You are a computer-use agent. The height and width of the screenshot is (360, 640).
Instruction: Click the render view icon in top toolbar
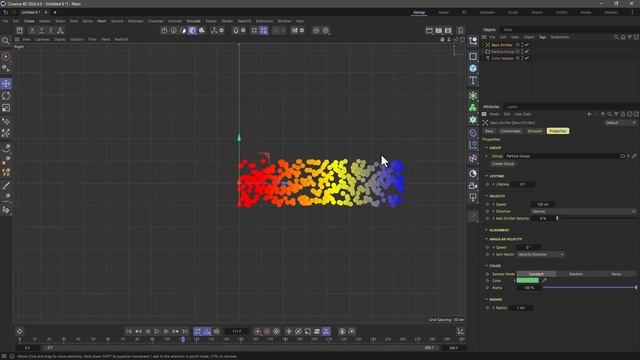(x=429, y=30)
